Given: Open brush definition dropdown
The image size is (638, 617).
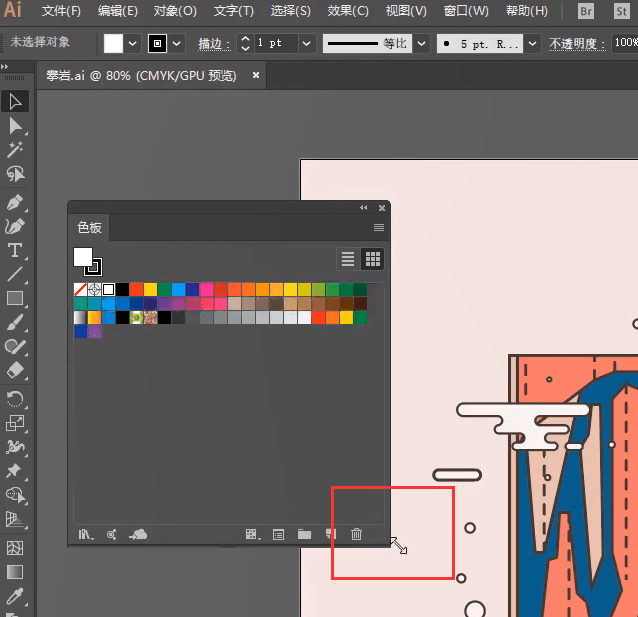Looking at the screenshot, I should coord(532,43).
